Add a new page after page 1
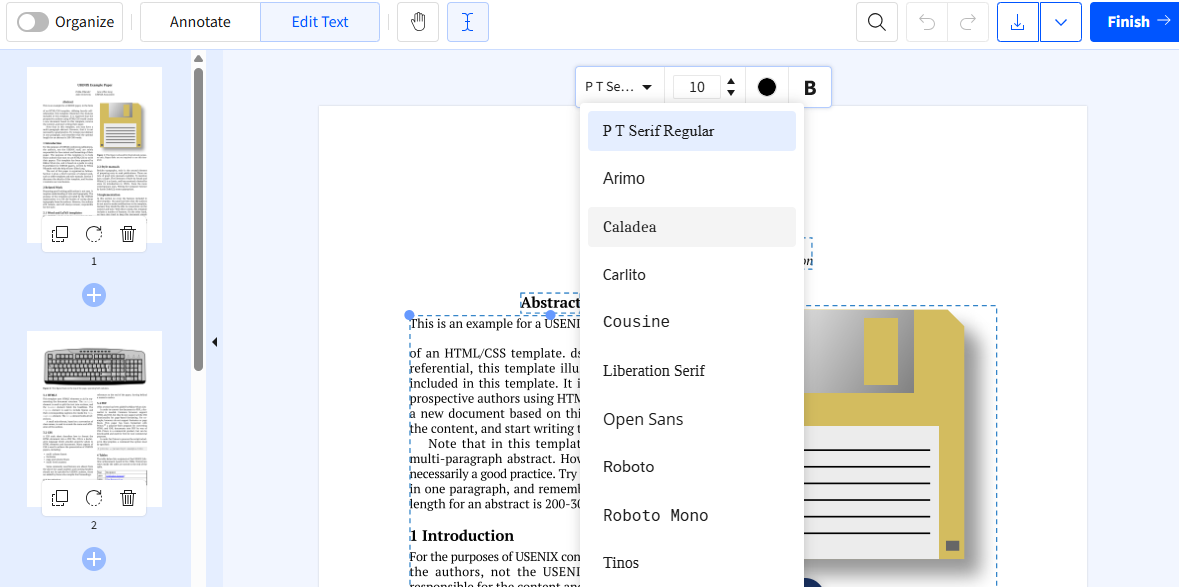1179x587 pixels. click(x=93, y=295)
